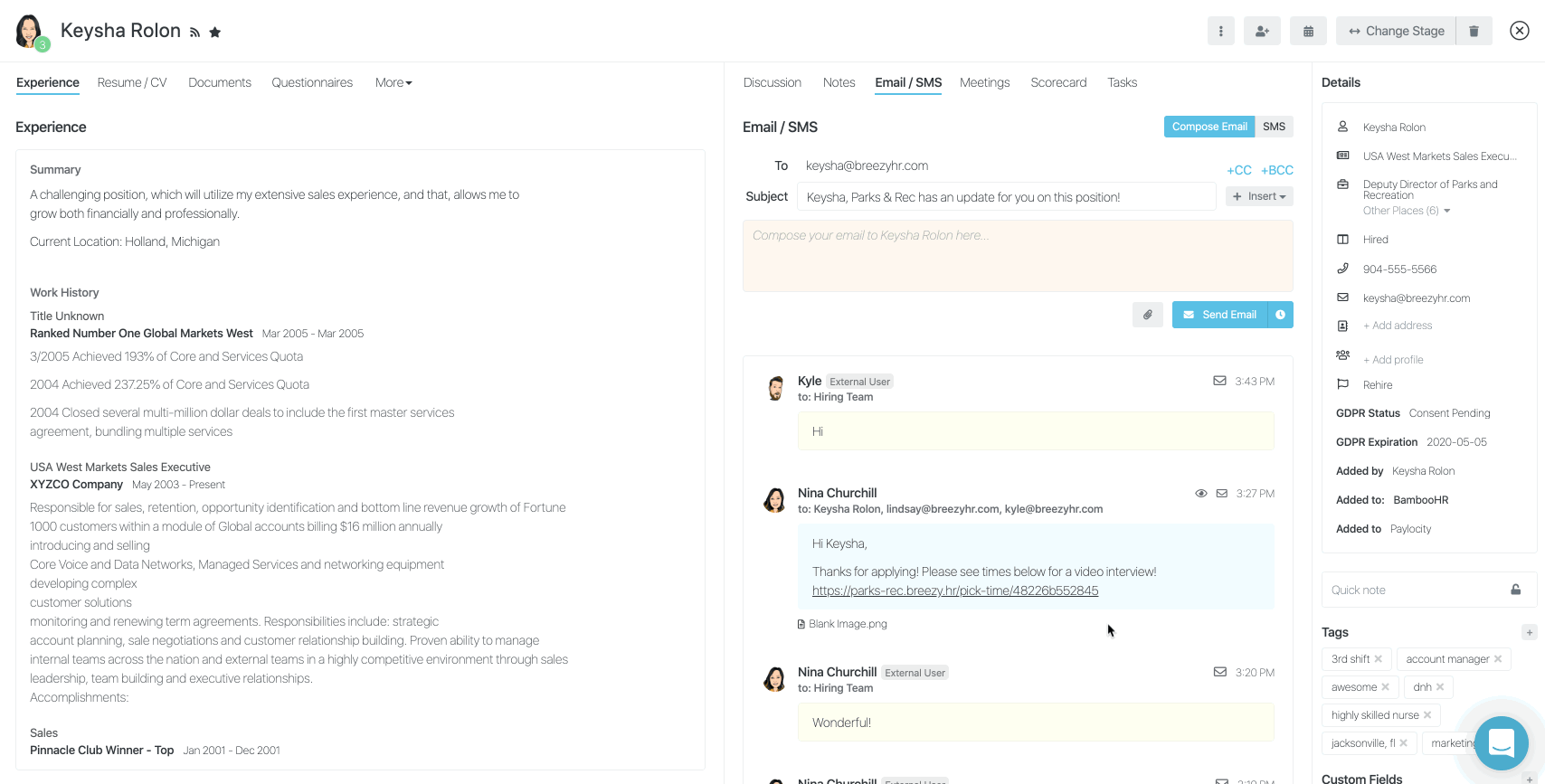Open the Scorecard tab
Viewport: 1545px width, 784px height.
1058,82
